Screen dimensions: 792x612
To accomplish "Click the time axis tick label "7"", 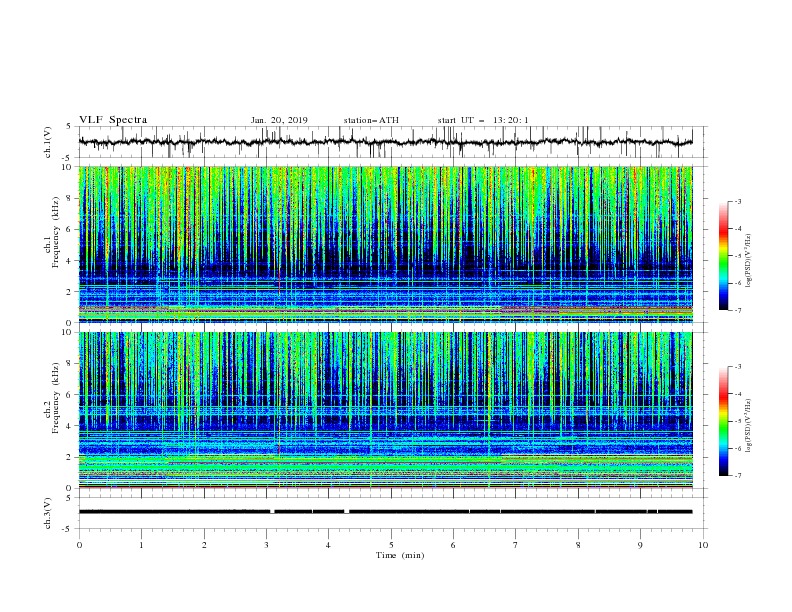I will (516, 545).
